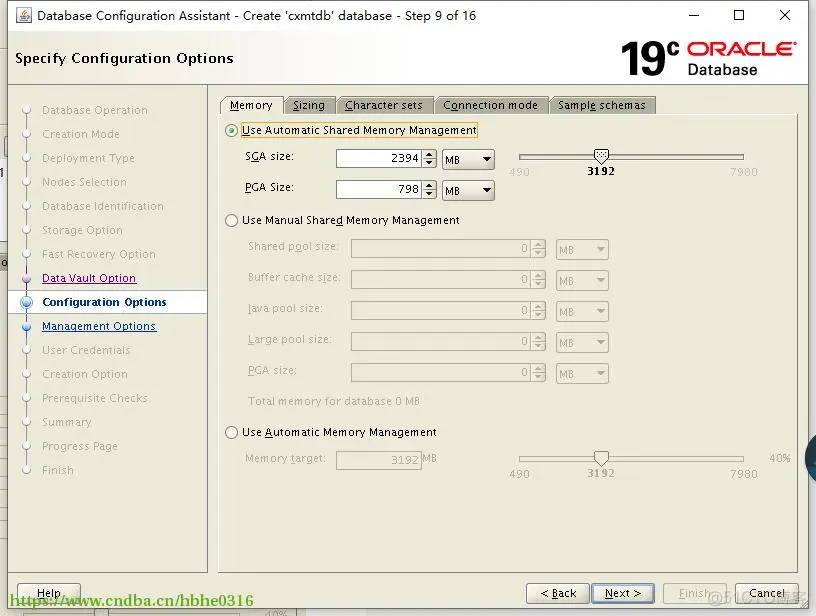The height and width of the screenshot is (616, 816).
Task: Click the Buffer cache size spinner arrows
Action: [x=539, y=280]
